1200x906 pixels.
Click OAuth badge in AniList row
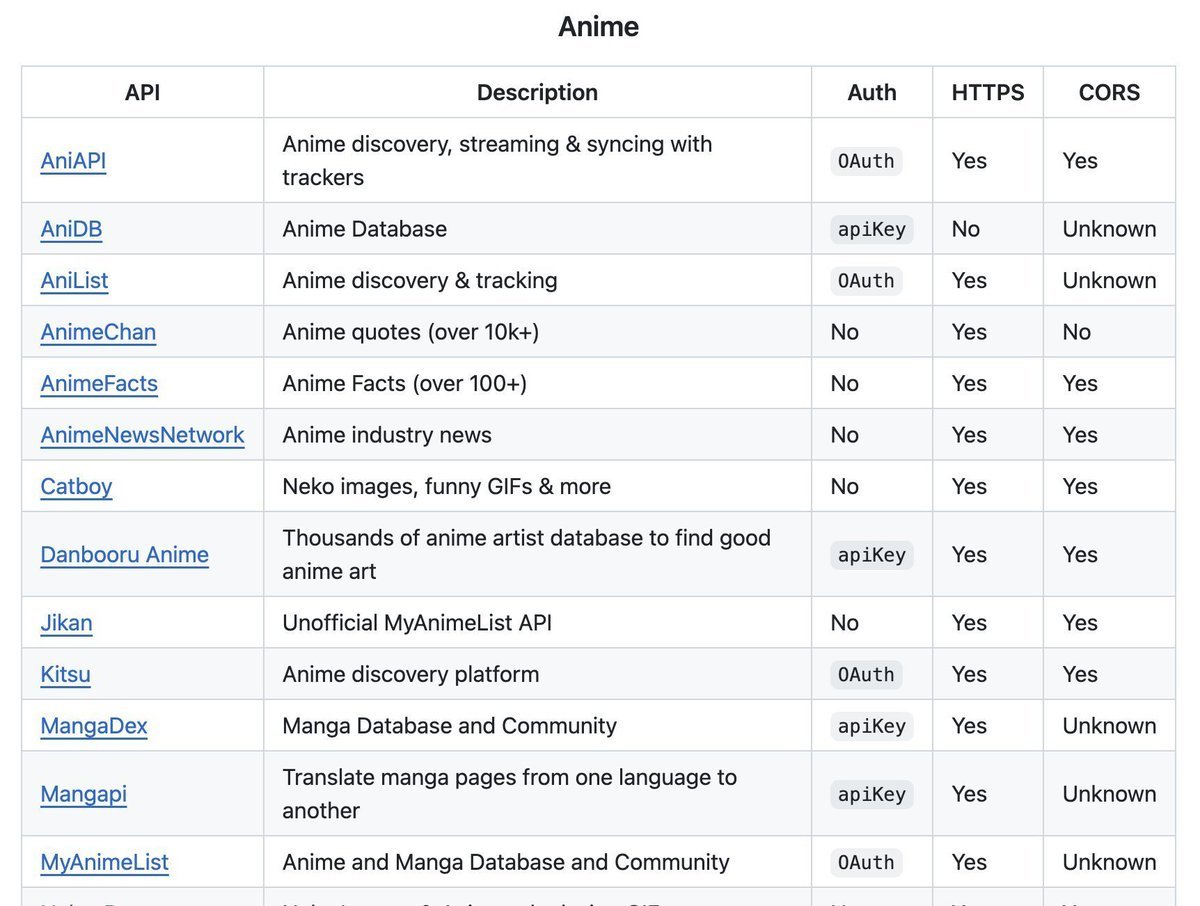click(866, 281)
